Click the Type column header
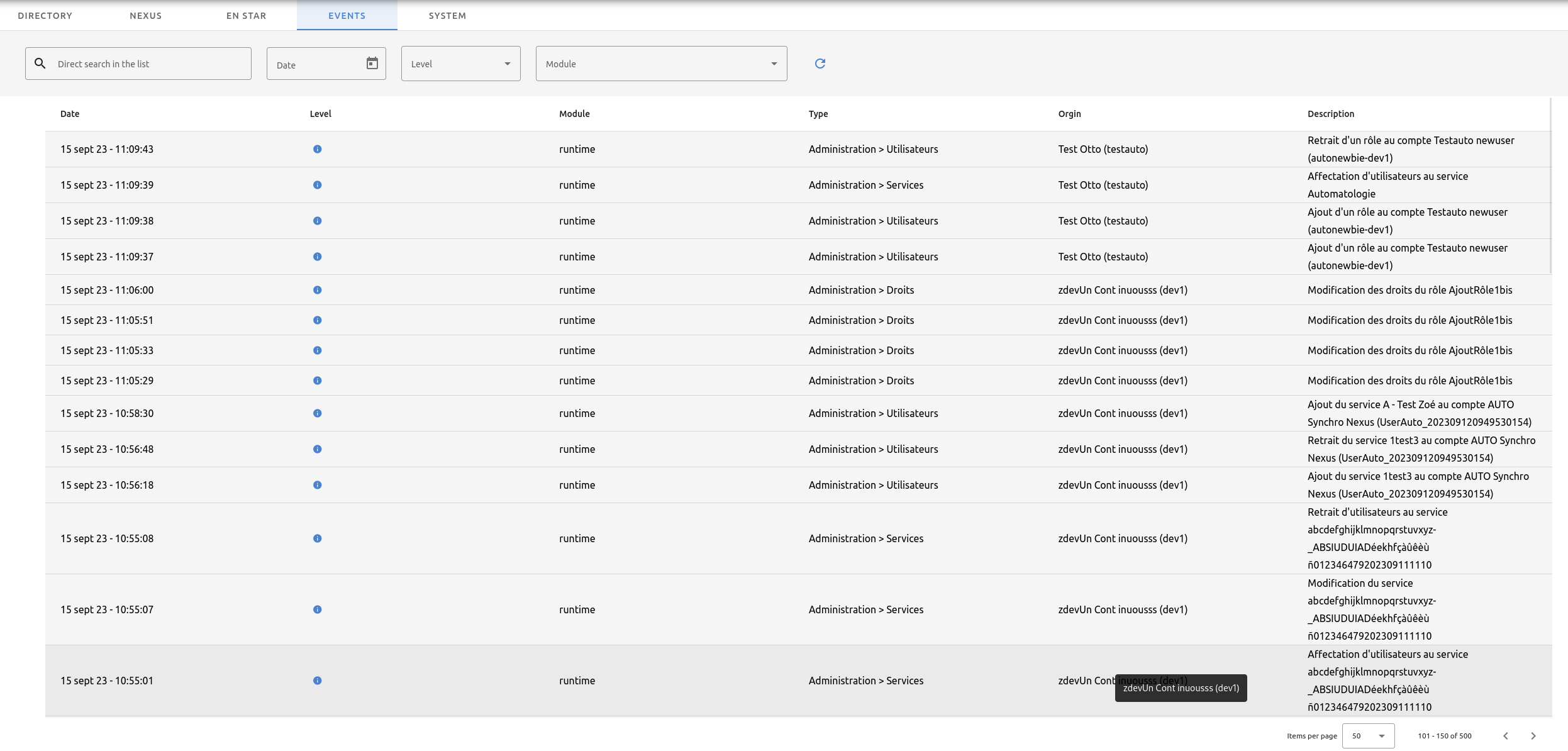This screenshot has width=1568, height=751. 818,114
